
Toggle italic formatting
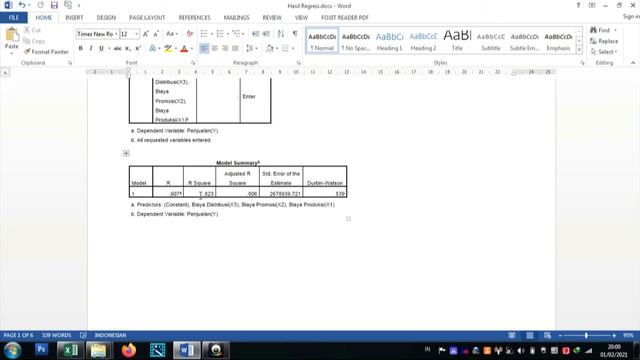point(91,49)
